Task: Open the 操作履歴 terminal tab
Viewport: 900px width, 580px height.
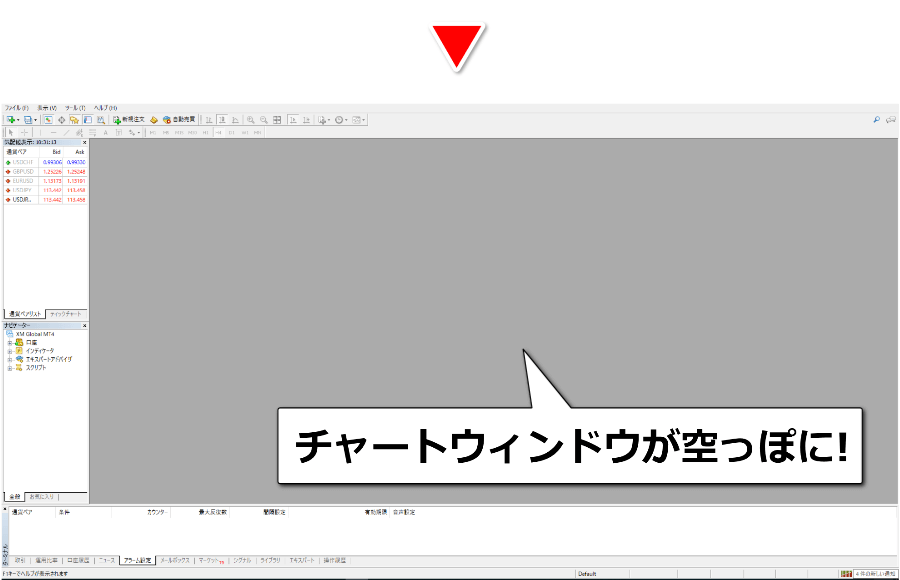Action: [x=335, y=560]
